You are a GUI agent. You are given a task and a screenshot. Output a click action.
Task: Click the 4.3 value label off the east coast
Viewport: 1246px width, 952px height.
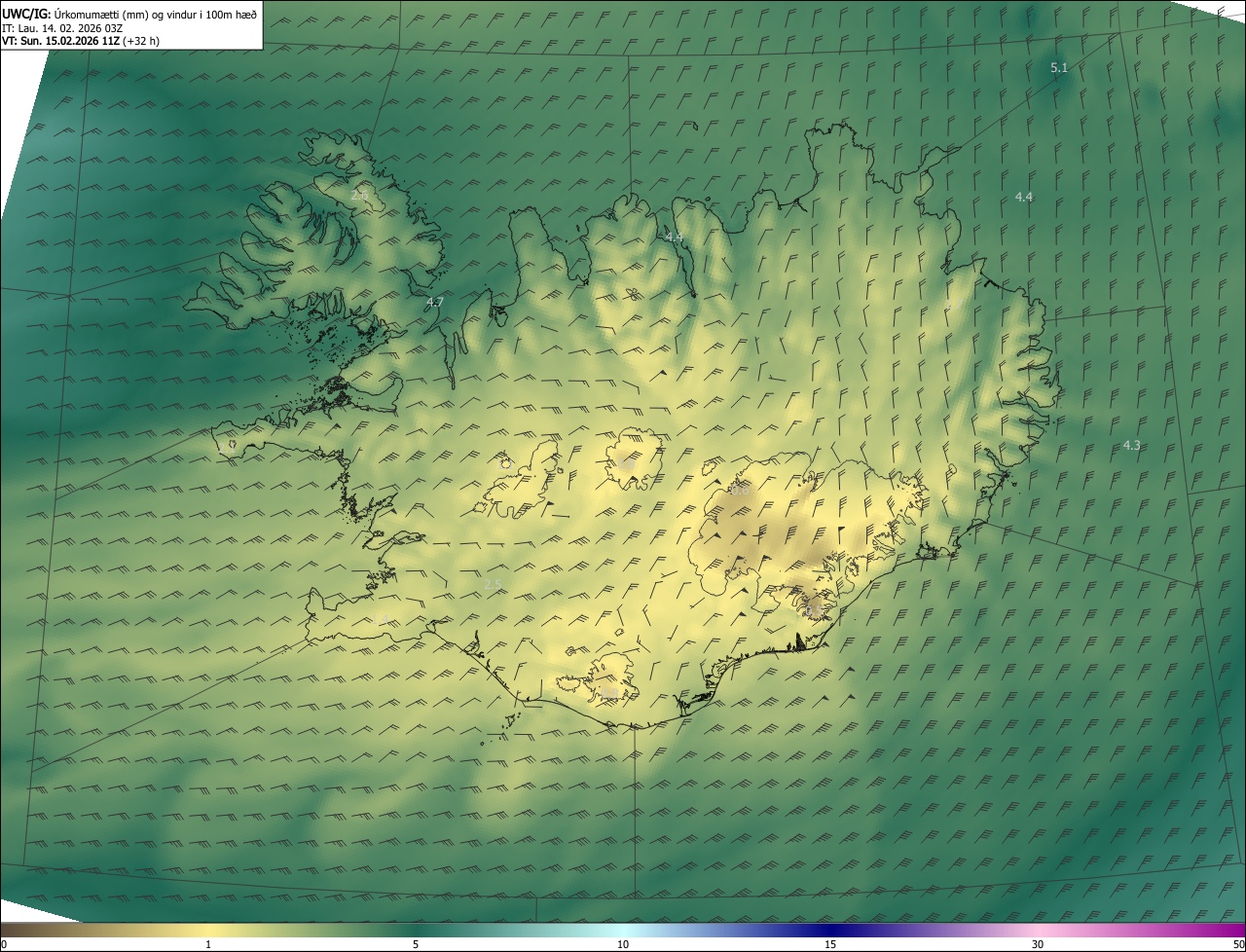[1131, 446]
